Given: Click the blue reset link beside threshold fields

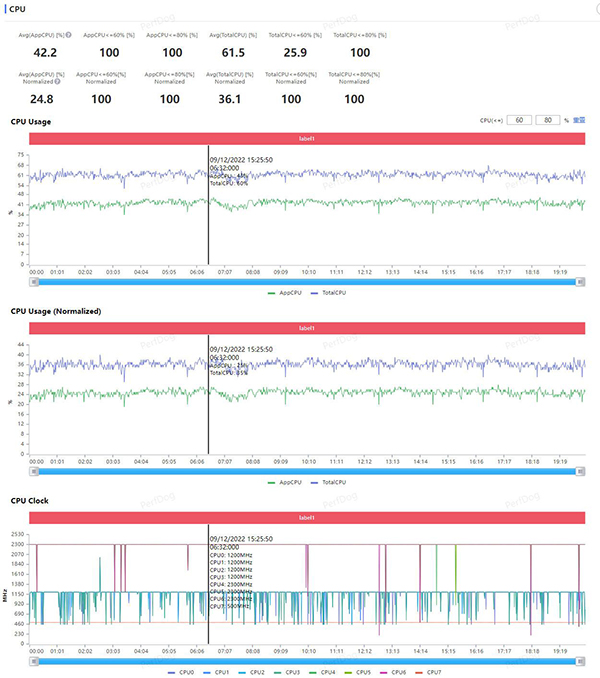Looking at the screenshot, I should (x=578, y=120).
